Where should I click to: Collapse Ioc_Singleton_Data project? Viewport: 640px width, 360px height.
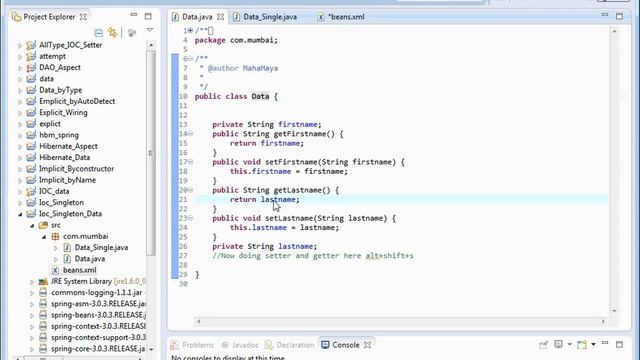tap(20, 214)
